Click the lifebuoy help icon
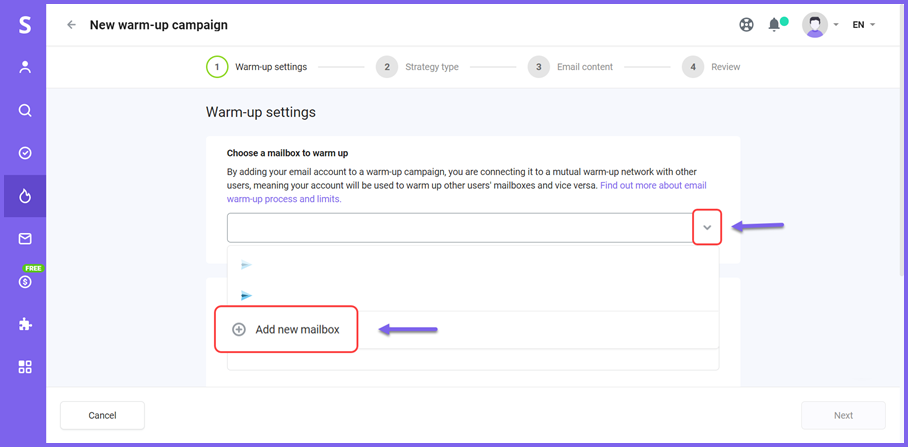 coord(746,25)
